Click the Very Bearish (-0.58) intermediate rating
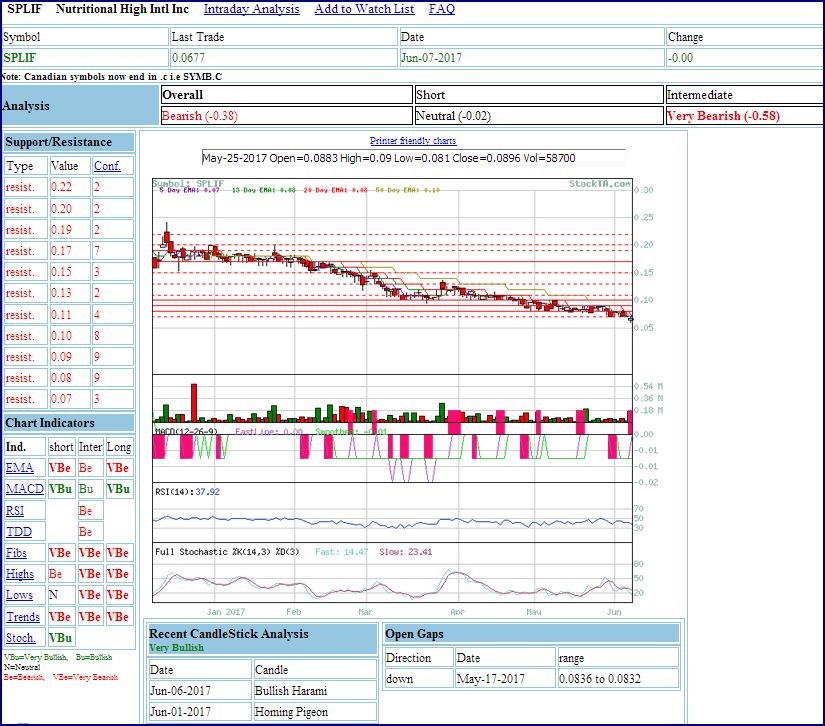 click(723, 116)
